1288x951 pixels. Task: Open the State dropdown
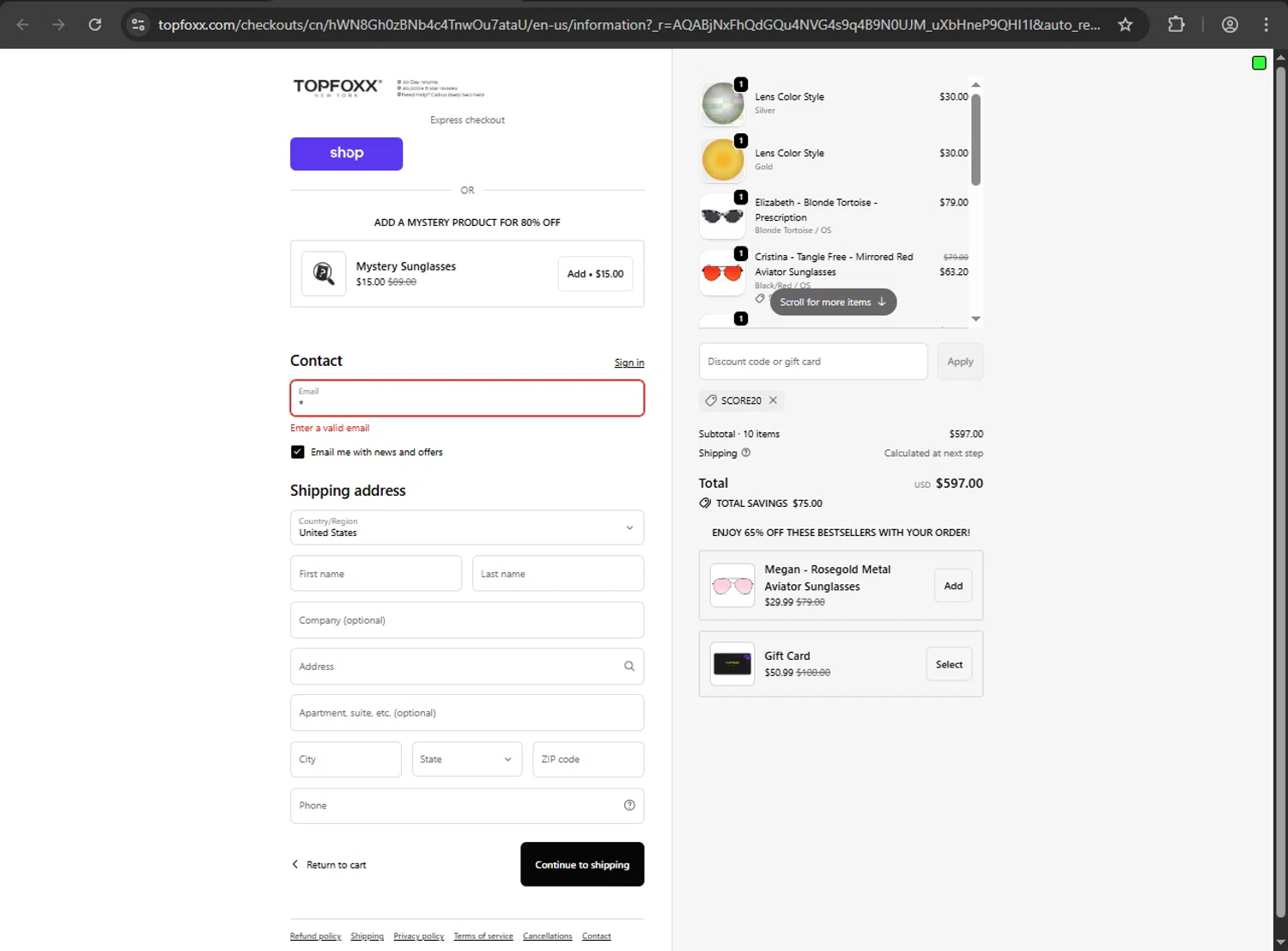click(467, 759)
